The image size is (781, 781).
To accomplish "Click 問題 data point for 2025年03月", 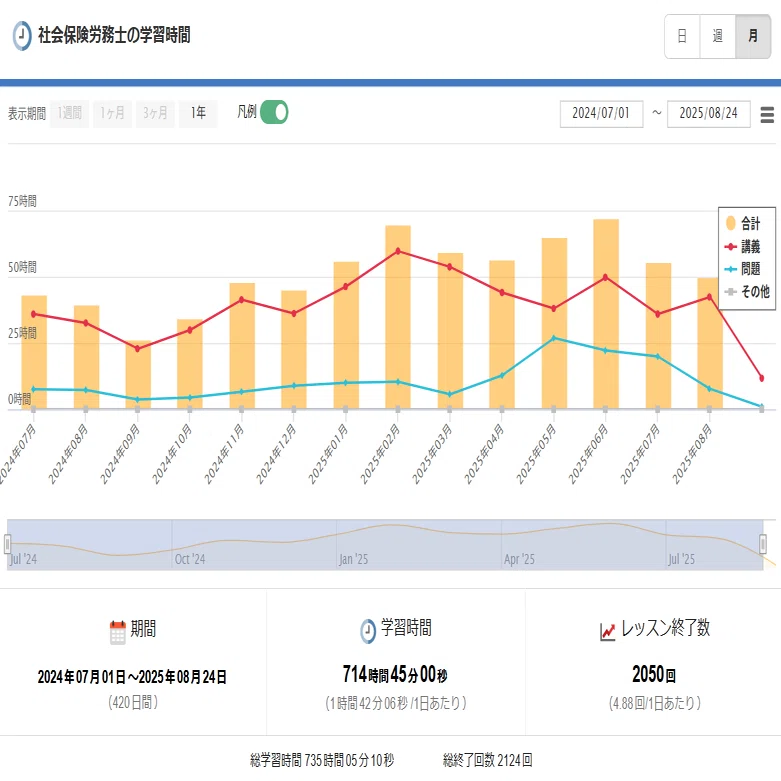I will [x=450, y=394].
